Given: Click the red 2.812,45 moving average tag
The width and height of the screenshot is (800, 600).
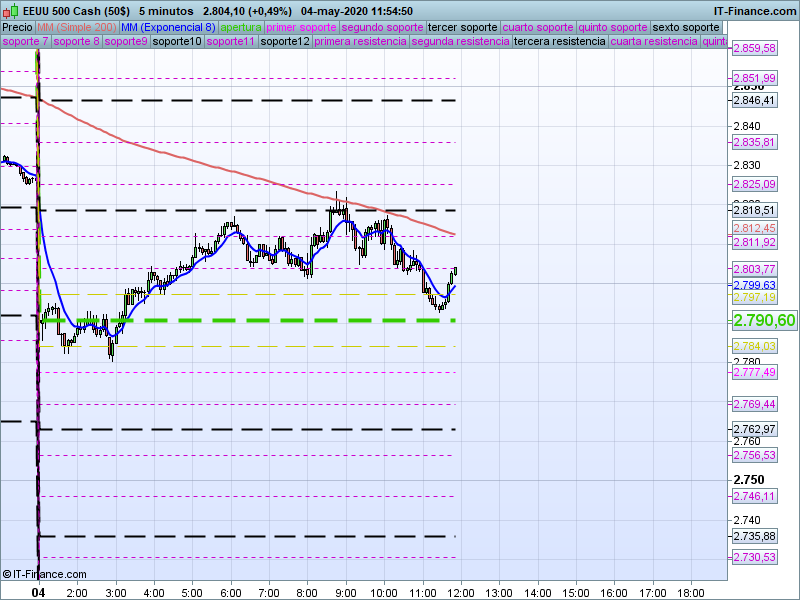Looking at the screenshot, I should [x=754, y=228].
